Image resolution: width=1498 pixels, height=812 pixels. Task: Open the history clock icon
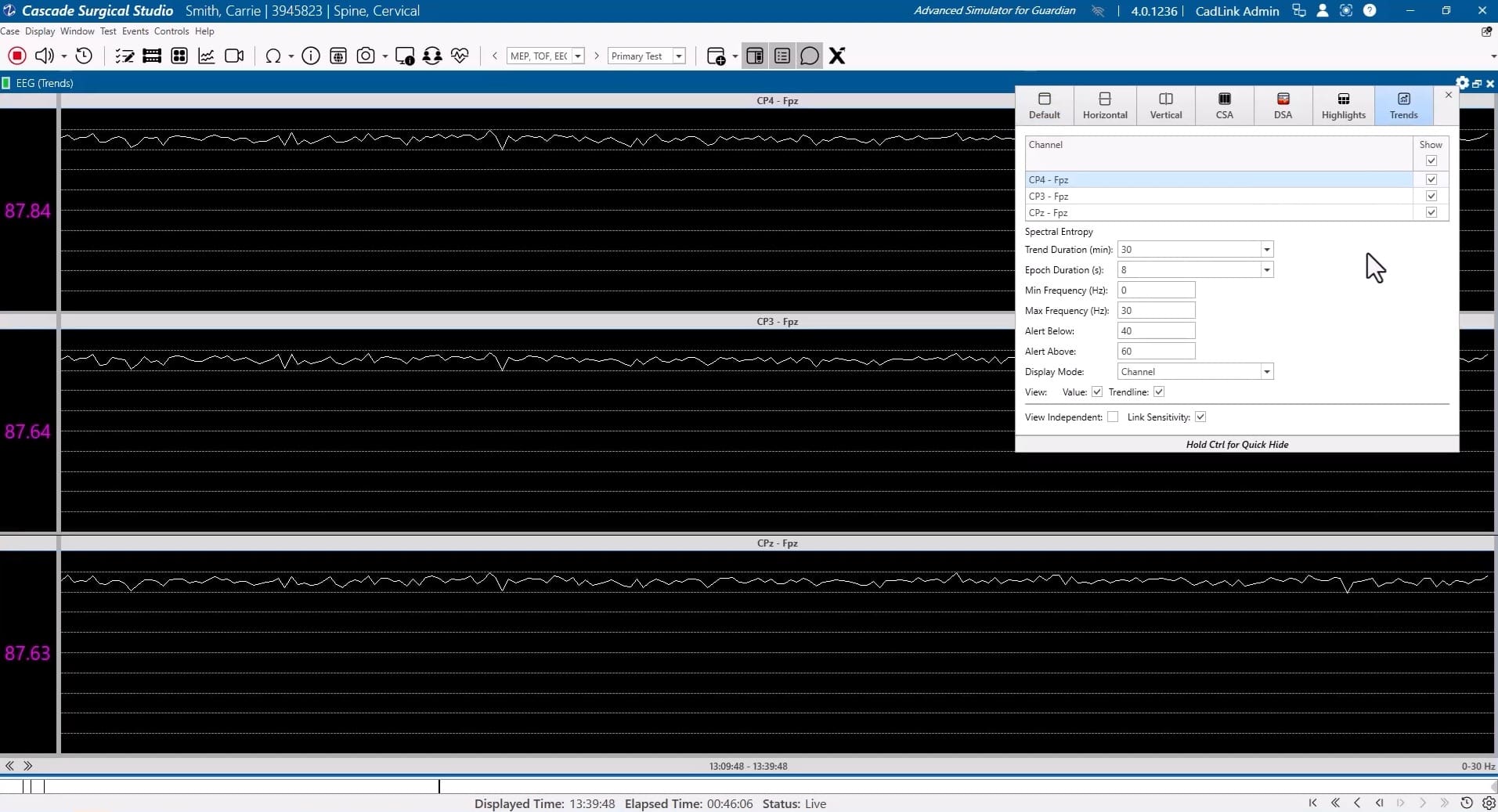84,56
